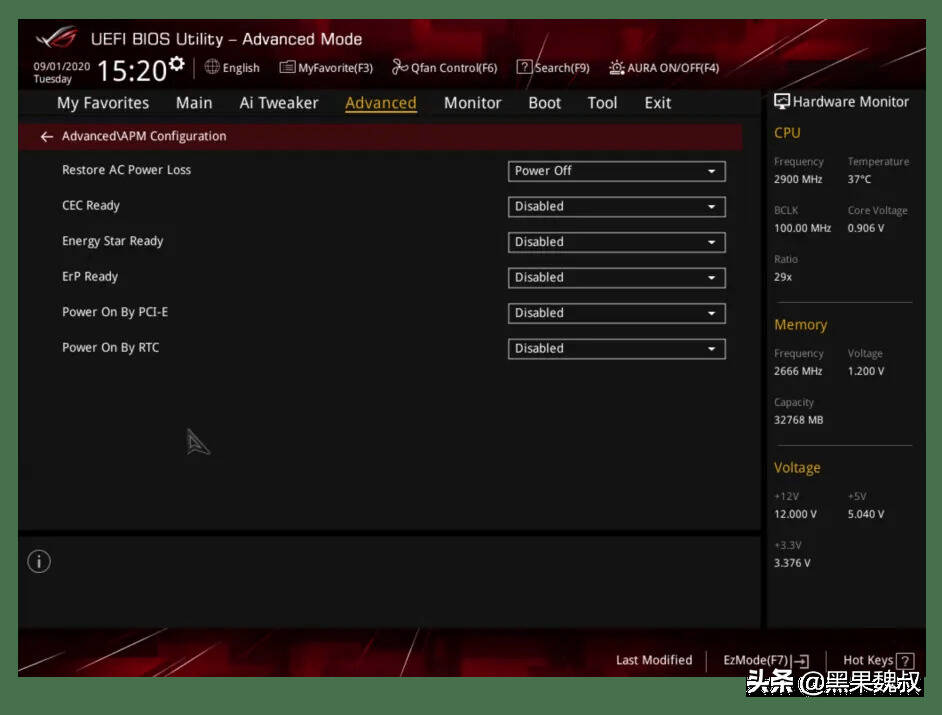The image size is (942, 715).
Task: Click BCLK value 100.00 MHz
Action: pos(803,228)
